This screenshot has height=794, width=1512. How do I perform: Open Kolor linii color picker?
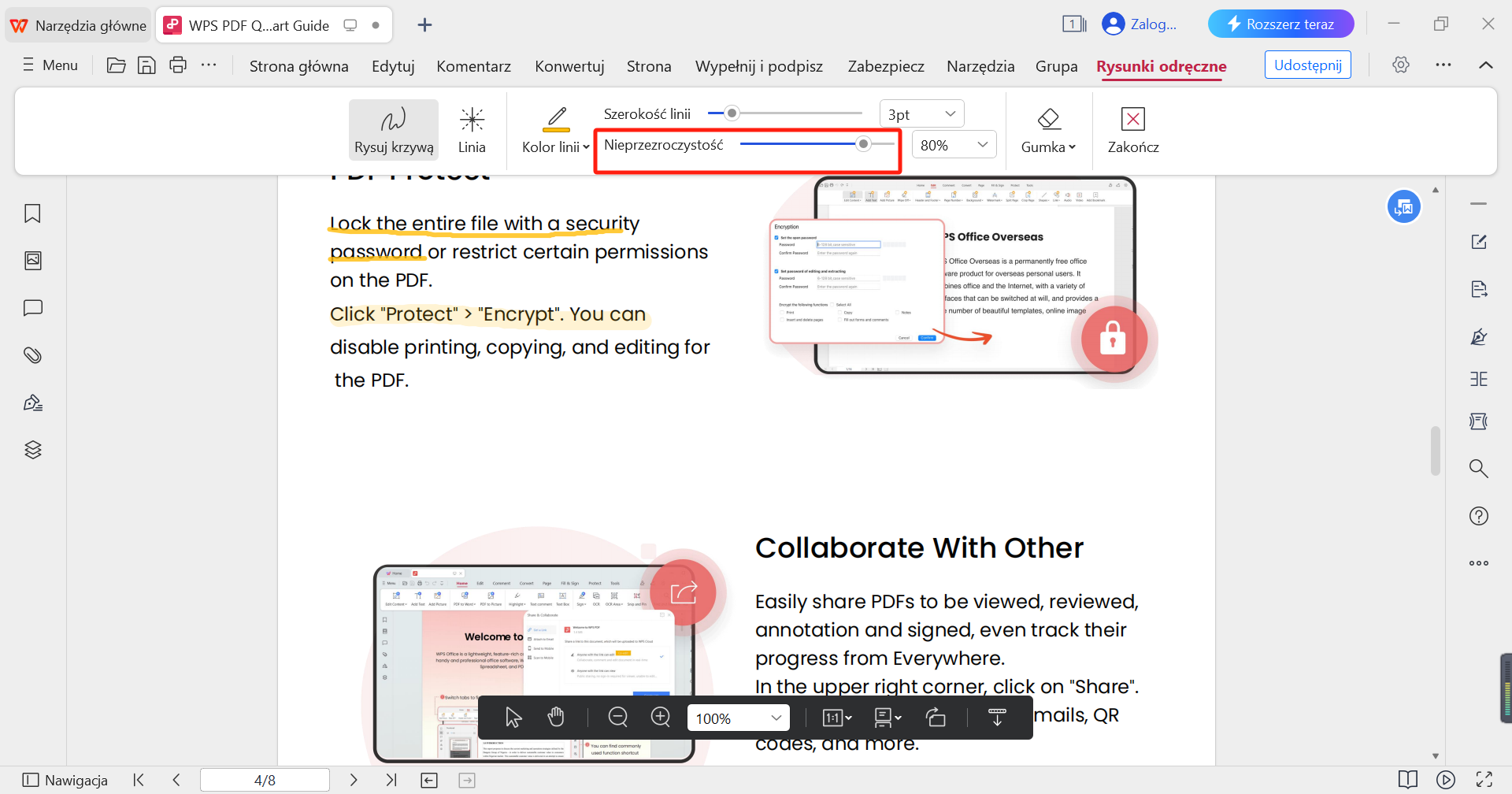556,130
